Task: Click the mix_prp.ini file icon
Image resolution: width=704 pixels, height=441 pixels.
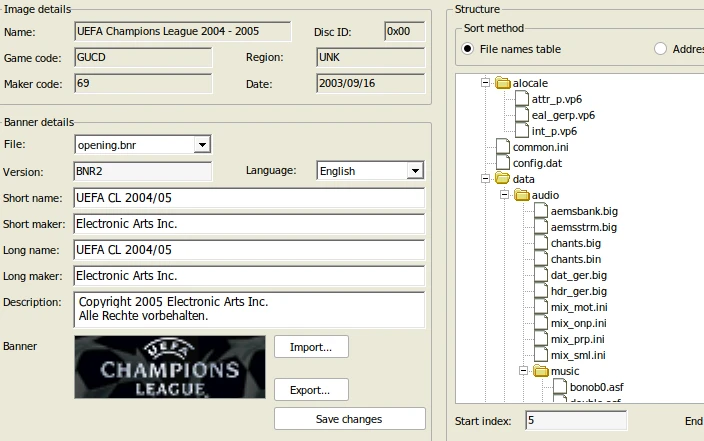Action: tap(541, 339)
